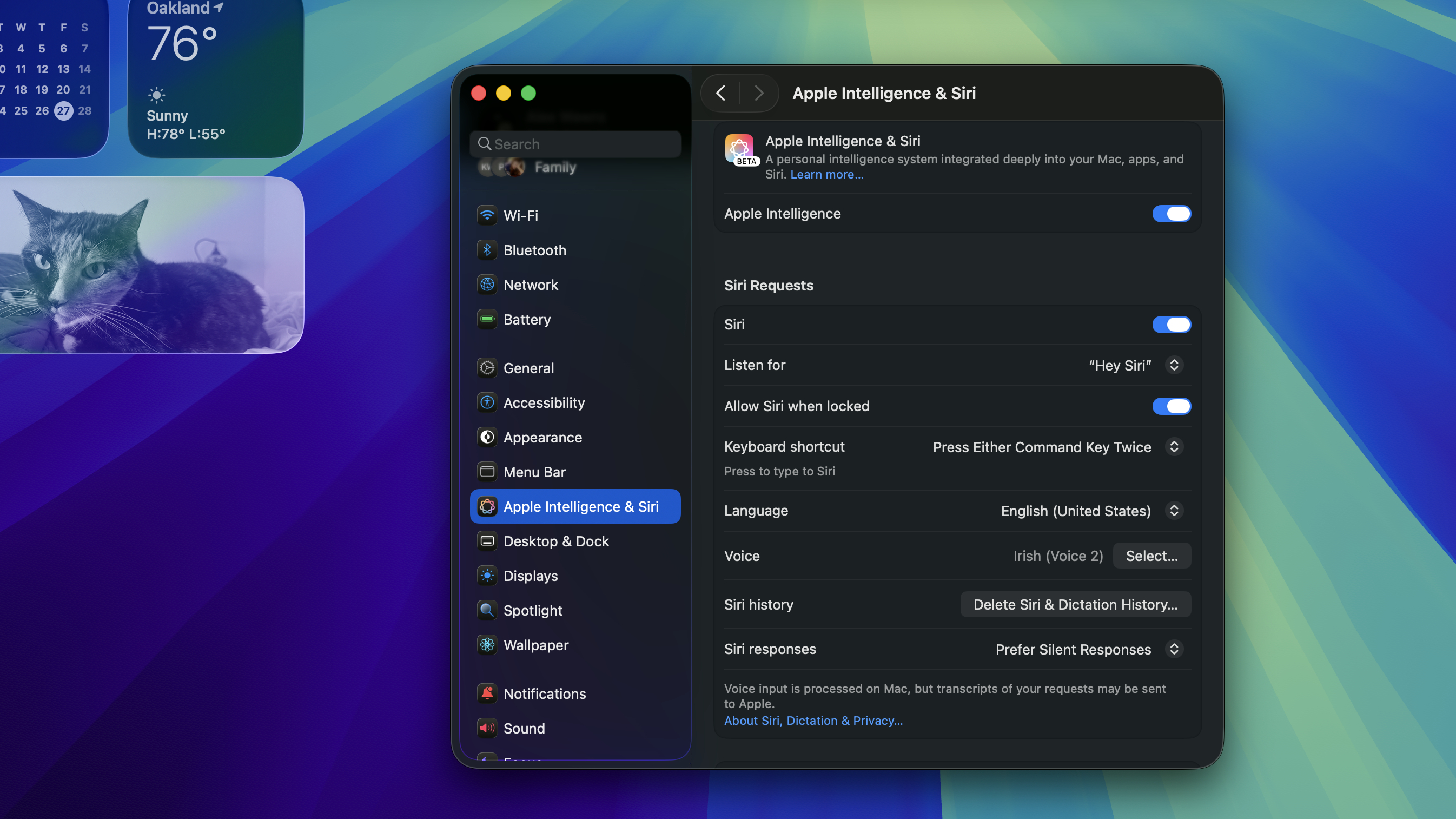1456x819 pixels.
Task: Open Network via its globe icon
Action: [x=487, y=285]
